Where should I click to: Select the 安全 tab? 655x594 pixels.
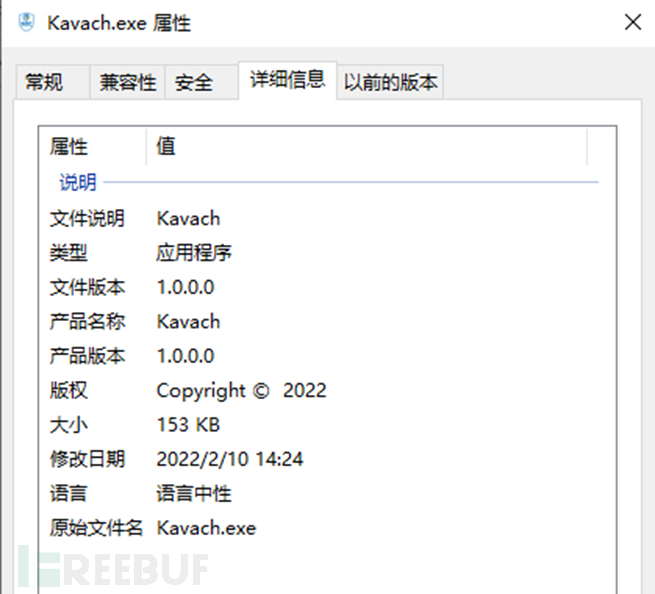point(201,82)
